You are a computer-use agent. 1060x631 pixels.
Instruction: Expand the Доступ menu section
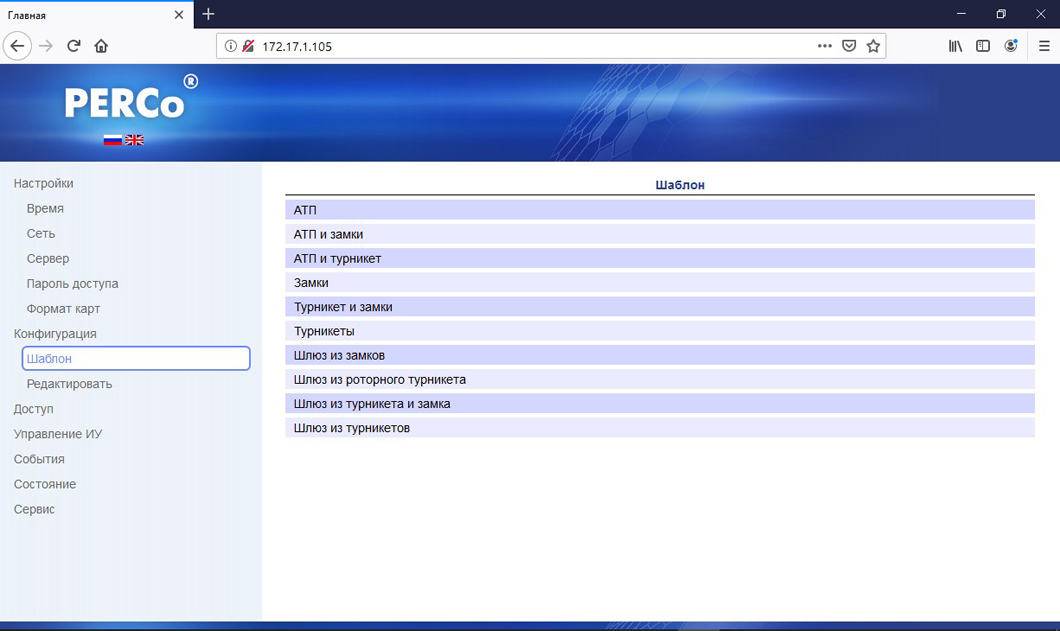click(33, 409)
